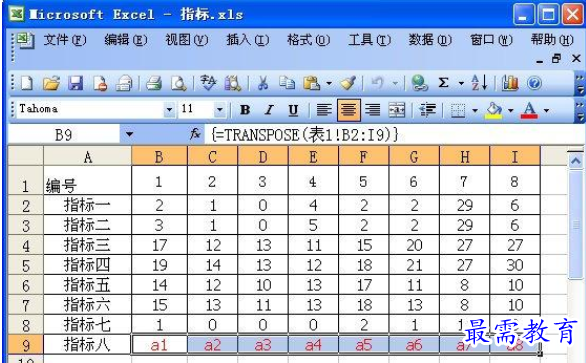Sort ascending with the A-Z icon
The height and width of the screenshot is (363, 586).
coord(479,83)
